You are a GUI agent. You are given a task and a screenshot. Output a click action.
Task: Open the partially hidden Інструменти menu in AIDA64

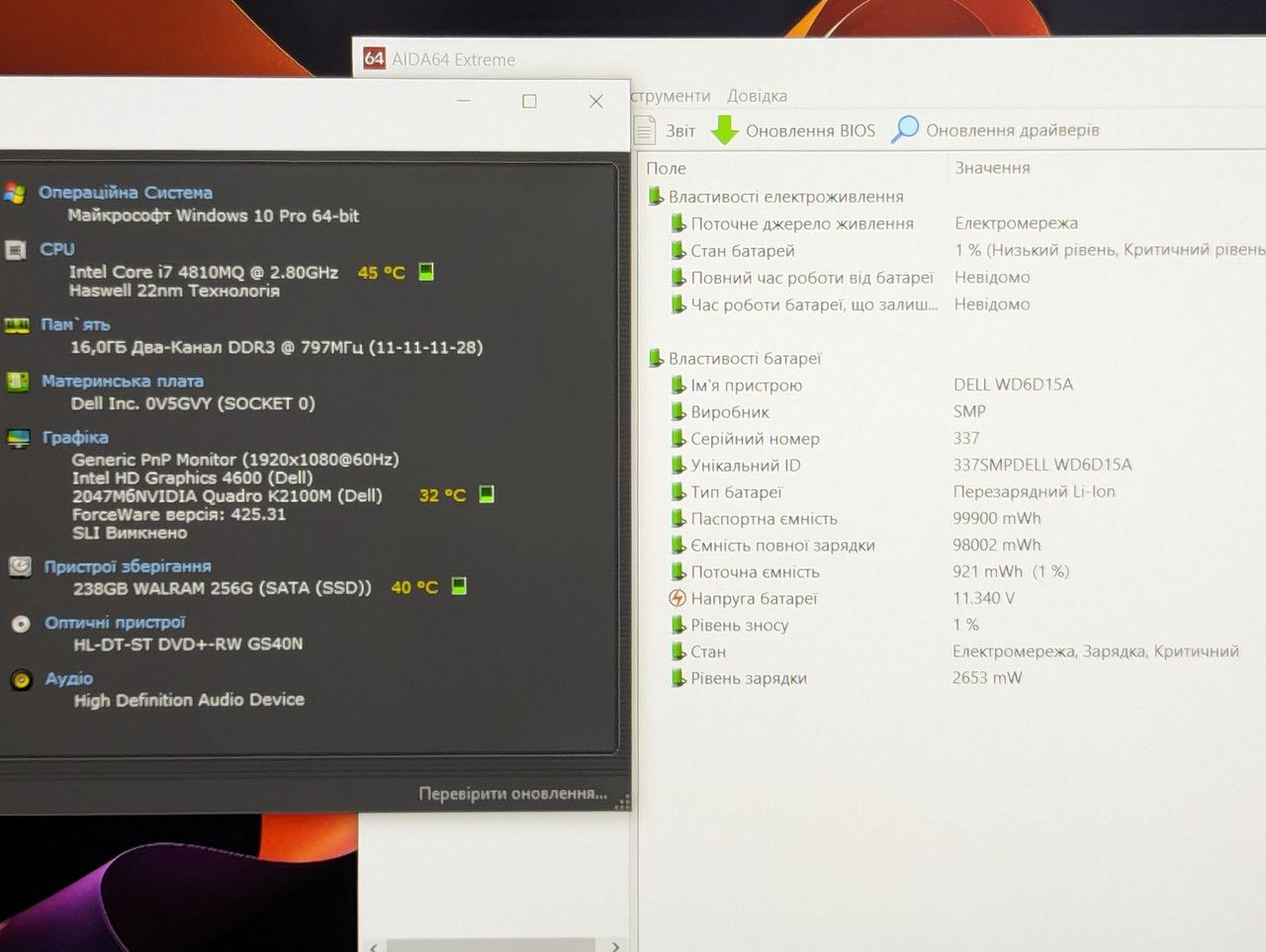click(671, 96)
